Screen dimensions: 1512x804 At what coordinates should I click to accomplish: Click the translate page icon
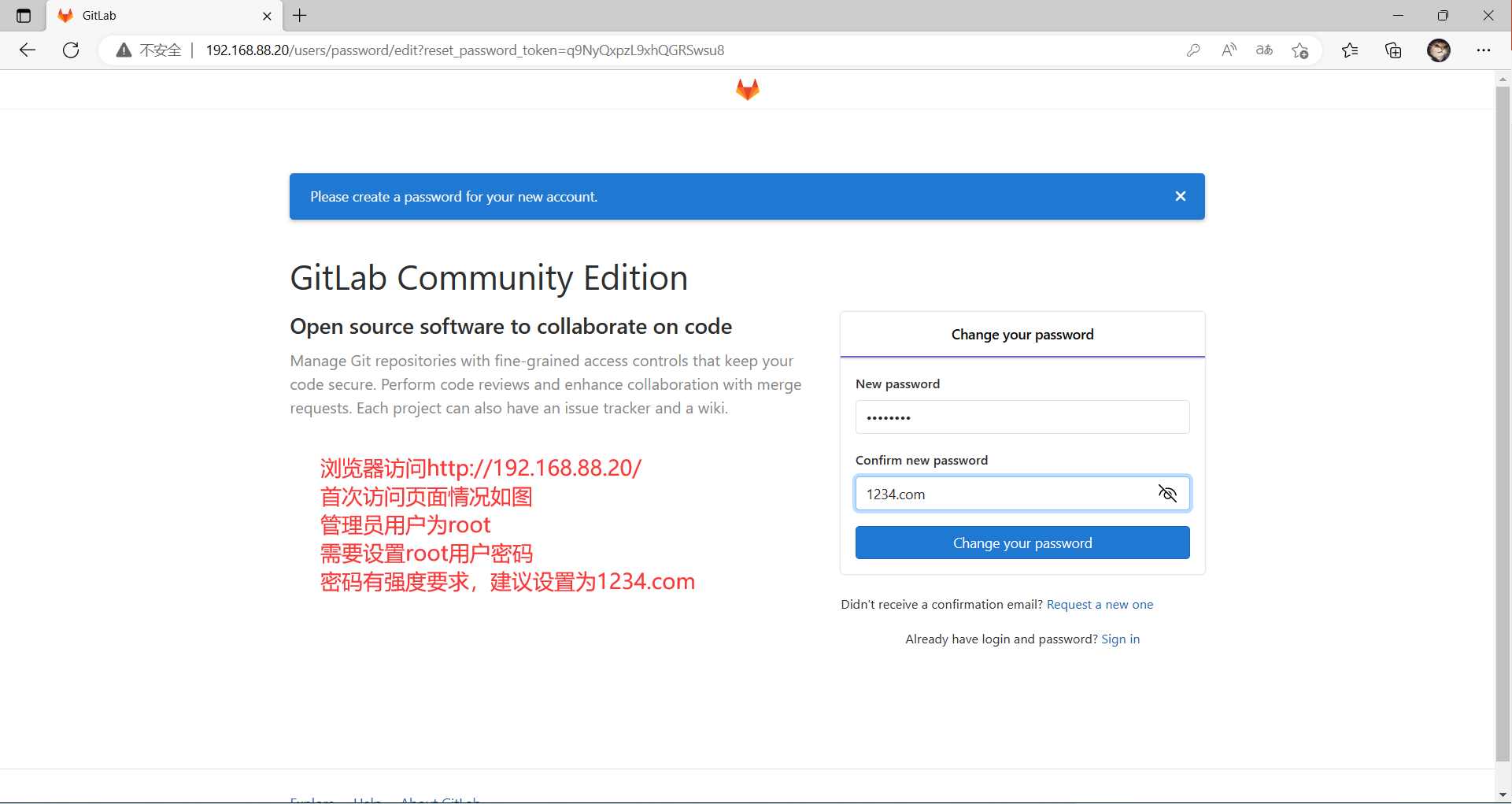click(1264, 50)
